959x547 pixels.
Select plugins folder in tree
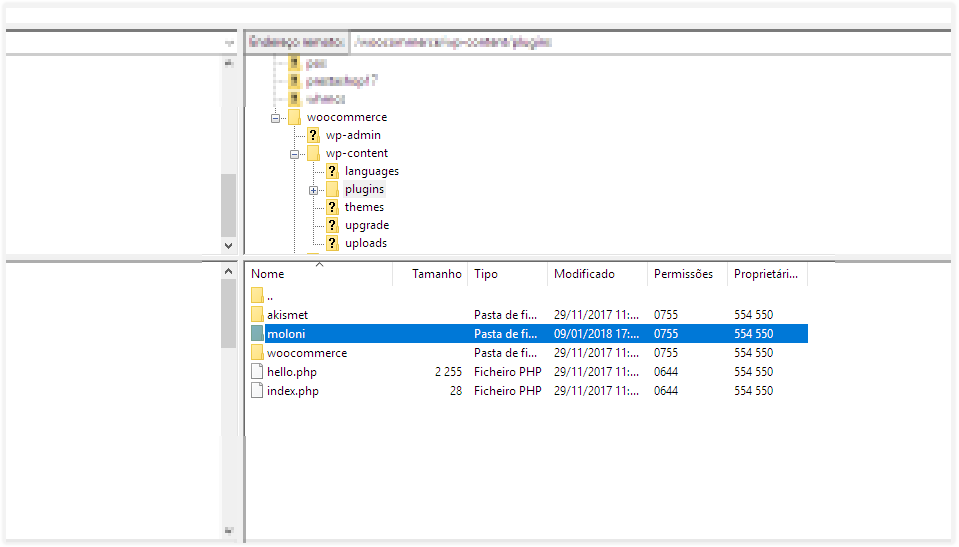[364, 189]
